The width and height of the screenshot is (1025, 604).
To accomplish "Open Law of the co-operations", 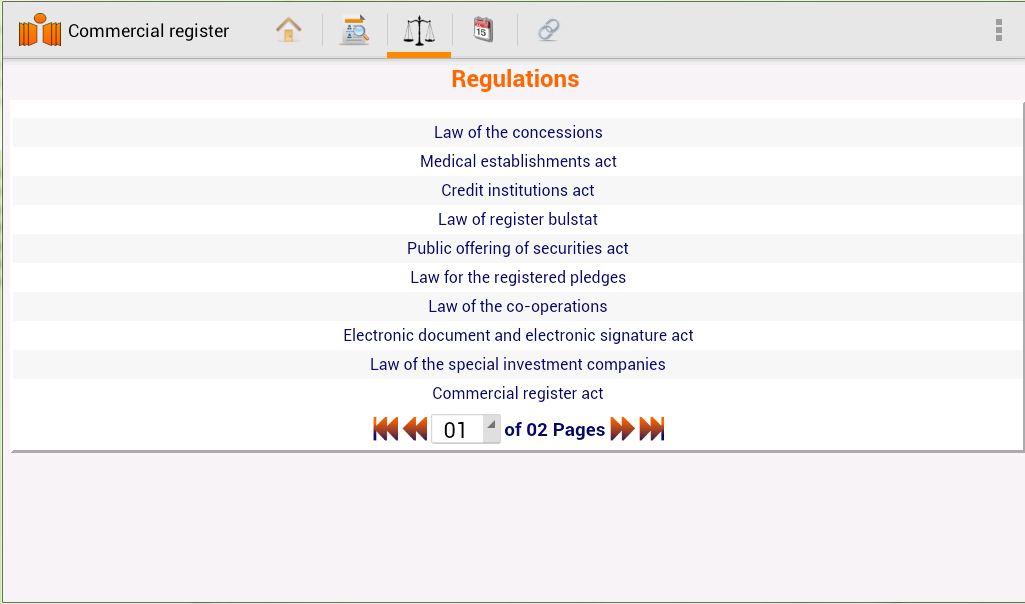I will pos(518,306).
